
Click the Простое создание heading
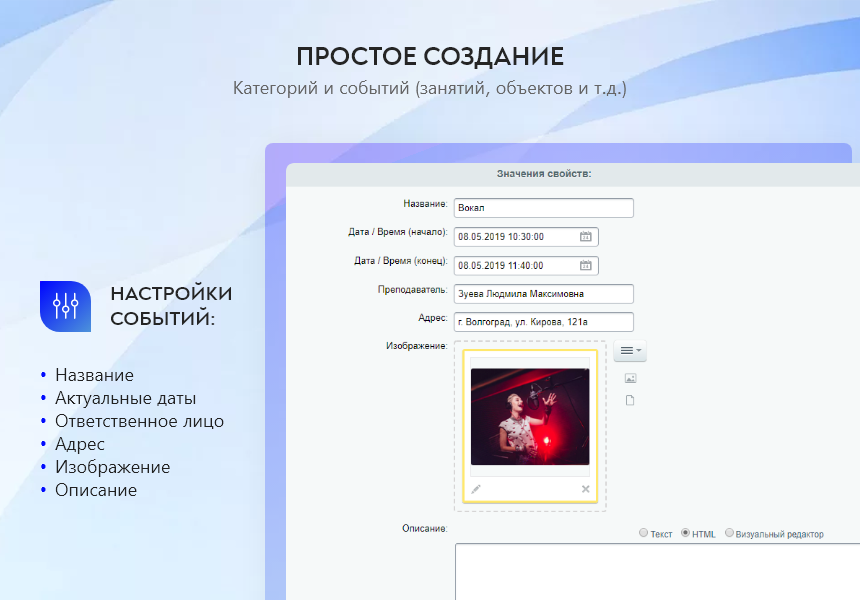tap(430, 56)
